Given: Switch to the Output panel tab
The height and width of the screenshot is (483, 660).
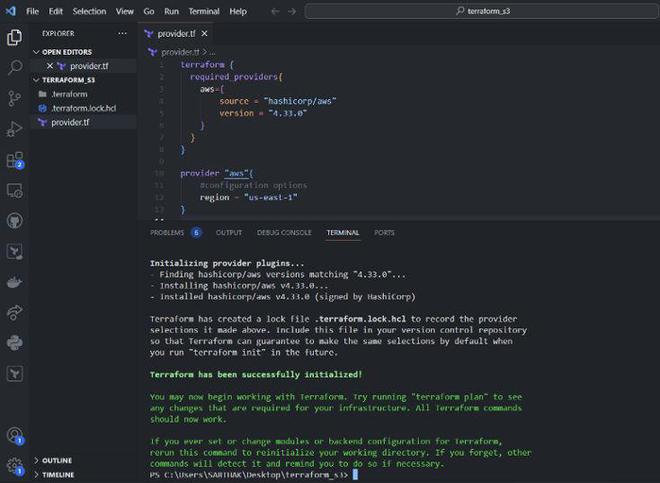Looking at the screenshot, I should pos(229,232).
